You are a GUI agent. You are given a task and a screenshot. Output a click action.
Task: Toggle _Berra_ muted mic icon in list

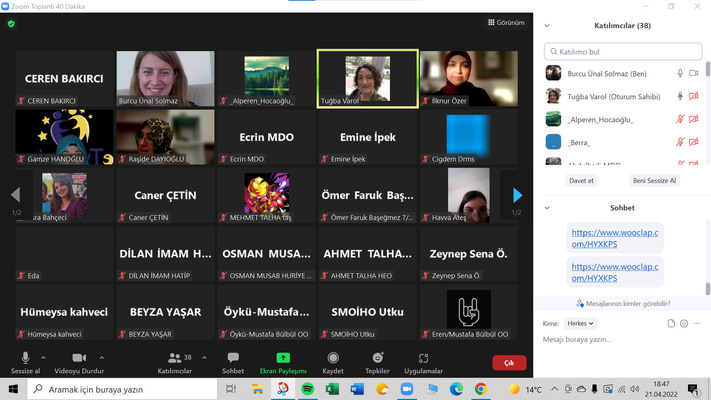[680, 142]
